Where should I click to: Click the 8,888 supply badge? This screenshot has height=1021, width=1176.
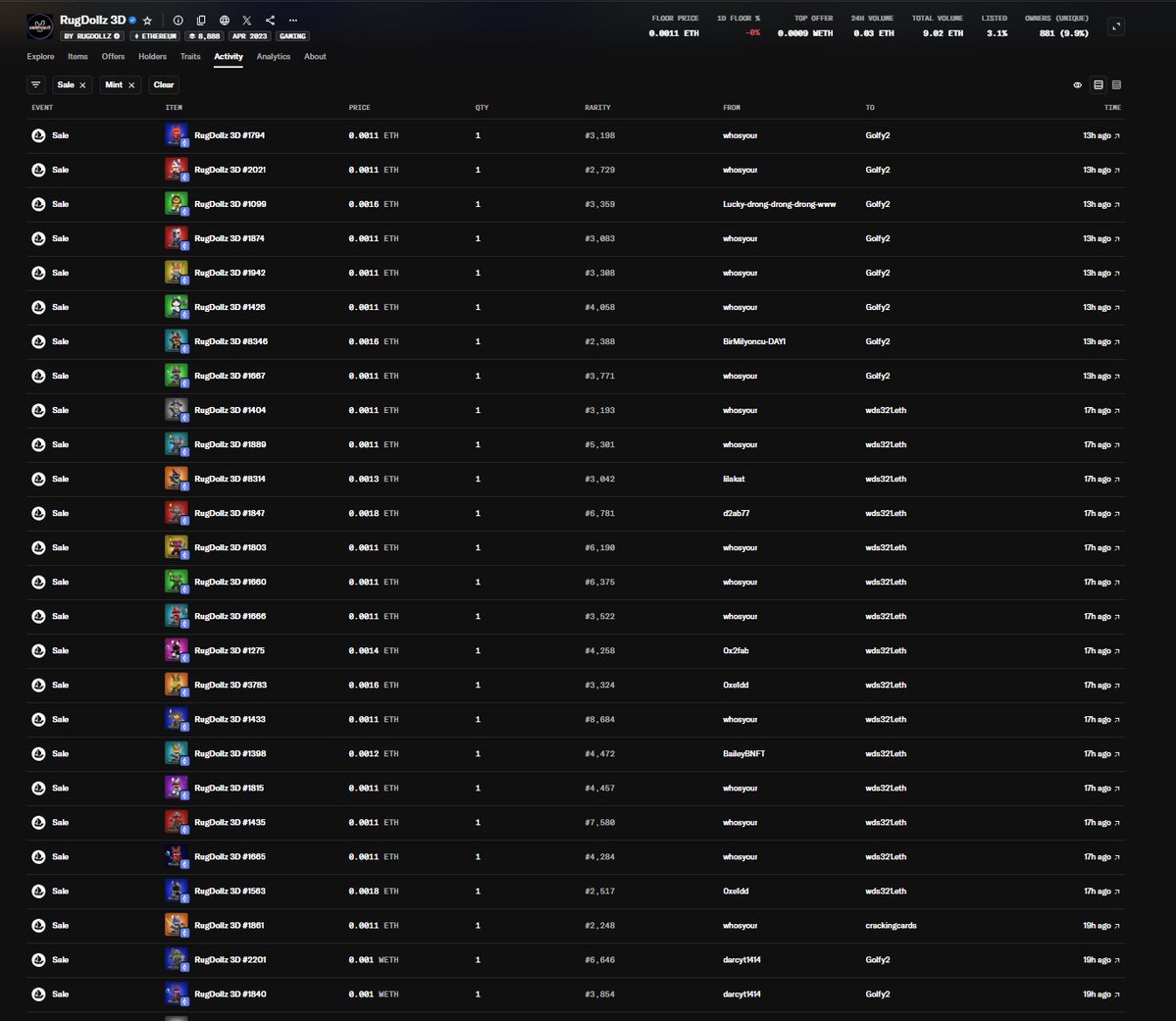[204, 36]
